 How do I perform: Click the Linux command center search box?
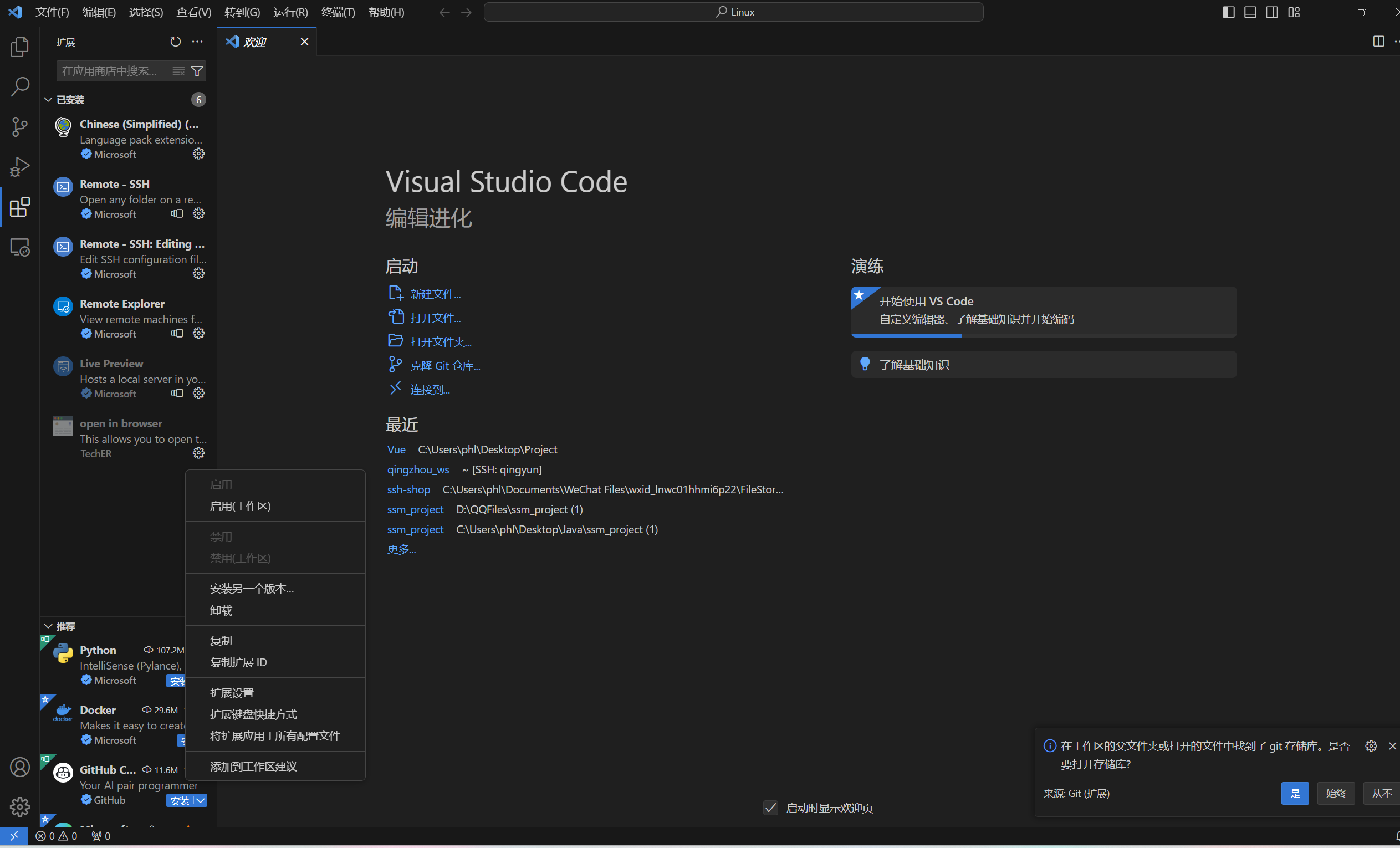pos(733,12)
